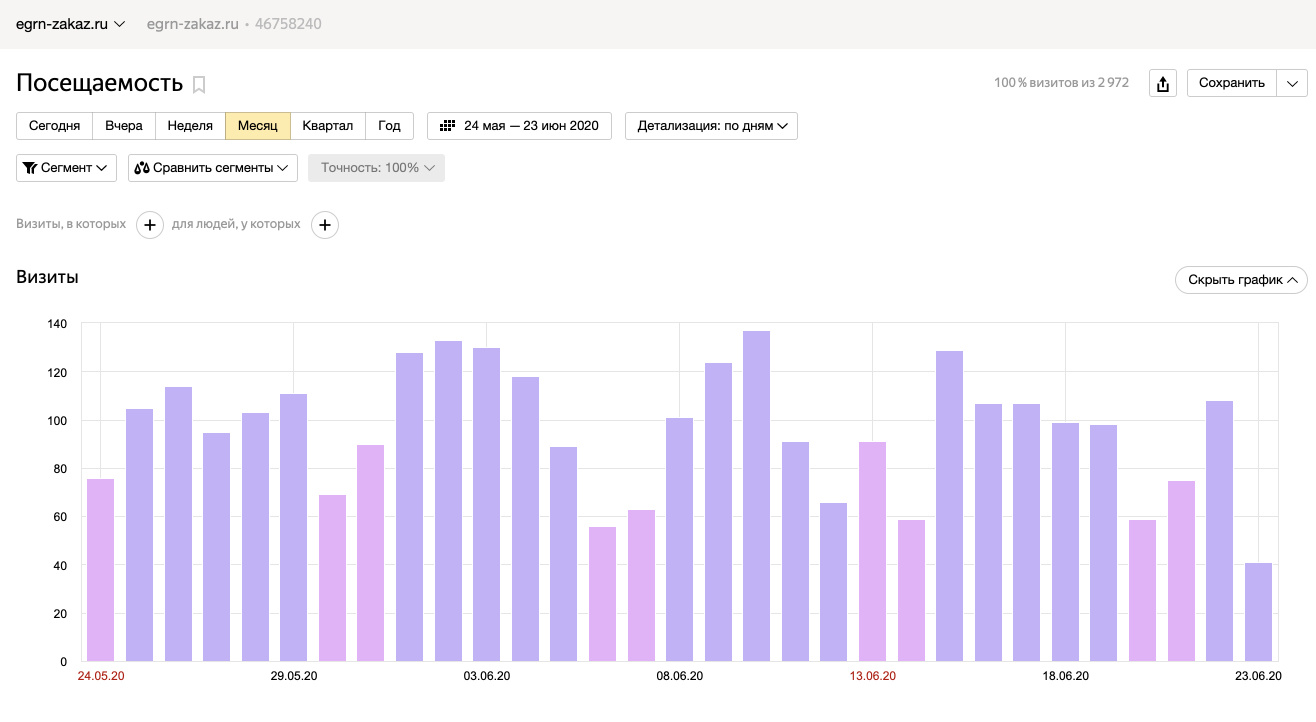Add visit condition with first plus icon
Image resolution: width=1316 pixels, height=722 pixels.
pyautogui.click(x=149, y=225)
